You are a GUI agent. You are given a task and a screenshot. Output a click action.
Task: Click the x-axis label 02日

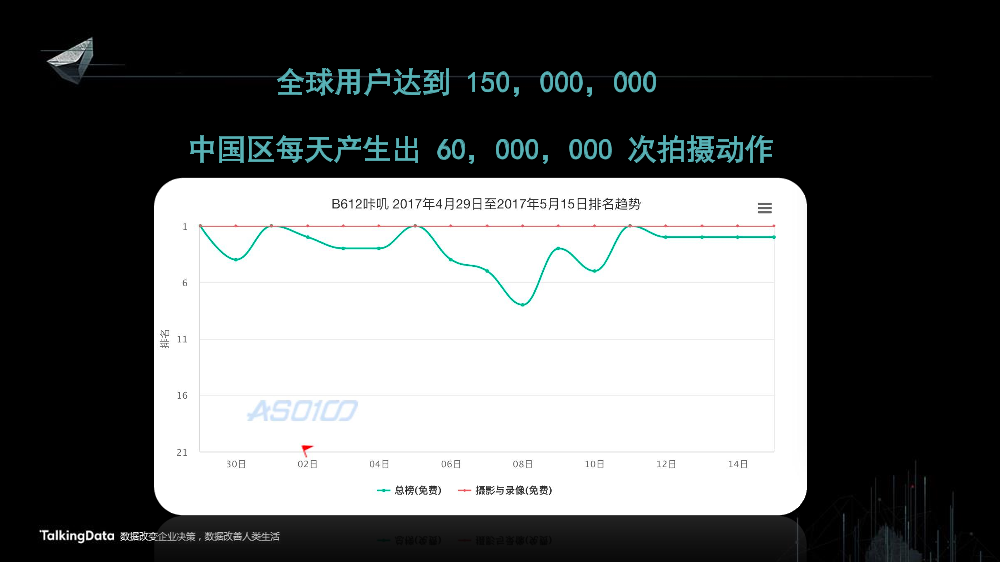[307, 464]
